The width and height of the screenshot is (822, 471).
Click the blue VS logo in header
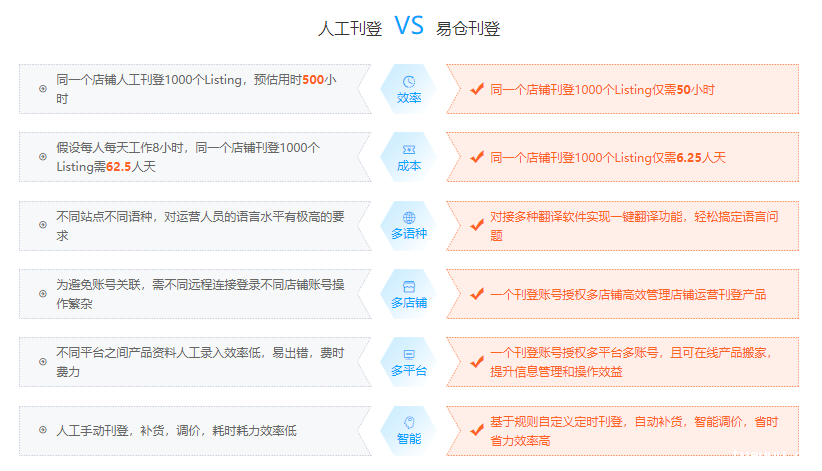409,26
